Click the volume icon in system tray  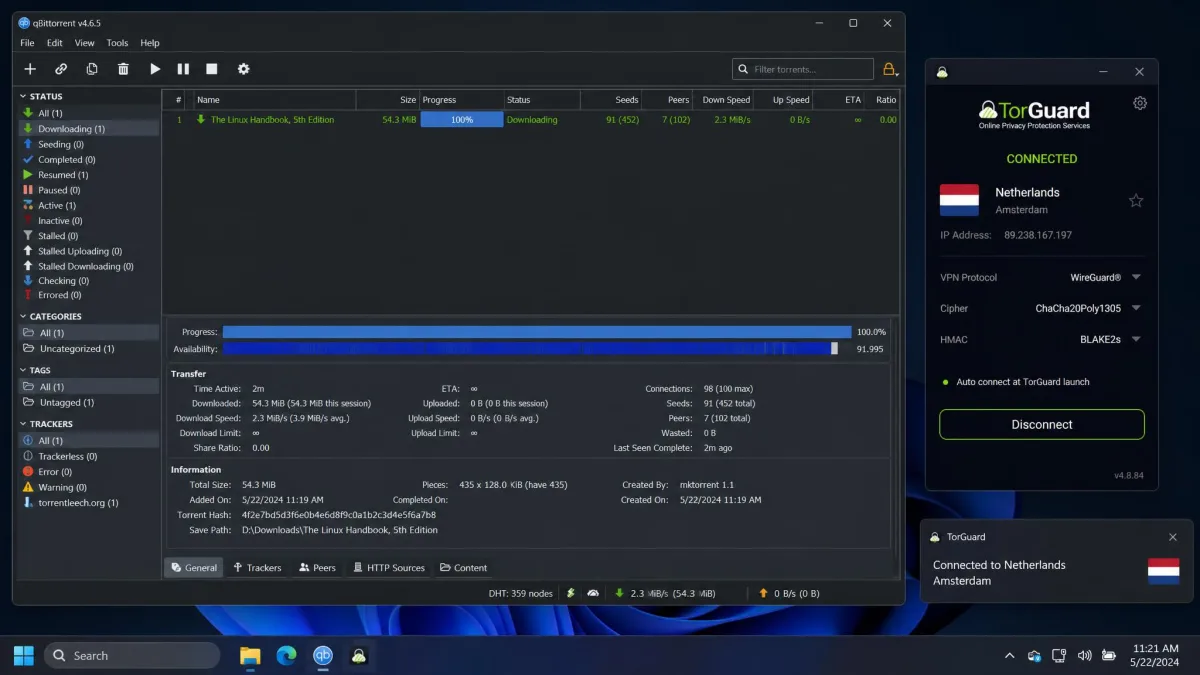[x=1085, y=656]
